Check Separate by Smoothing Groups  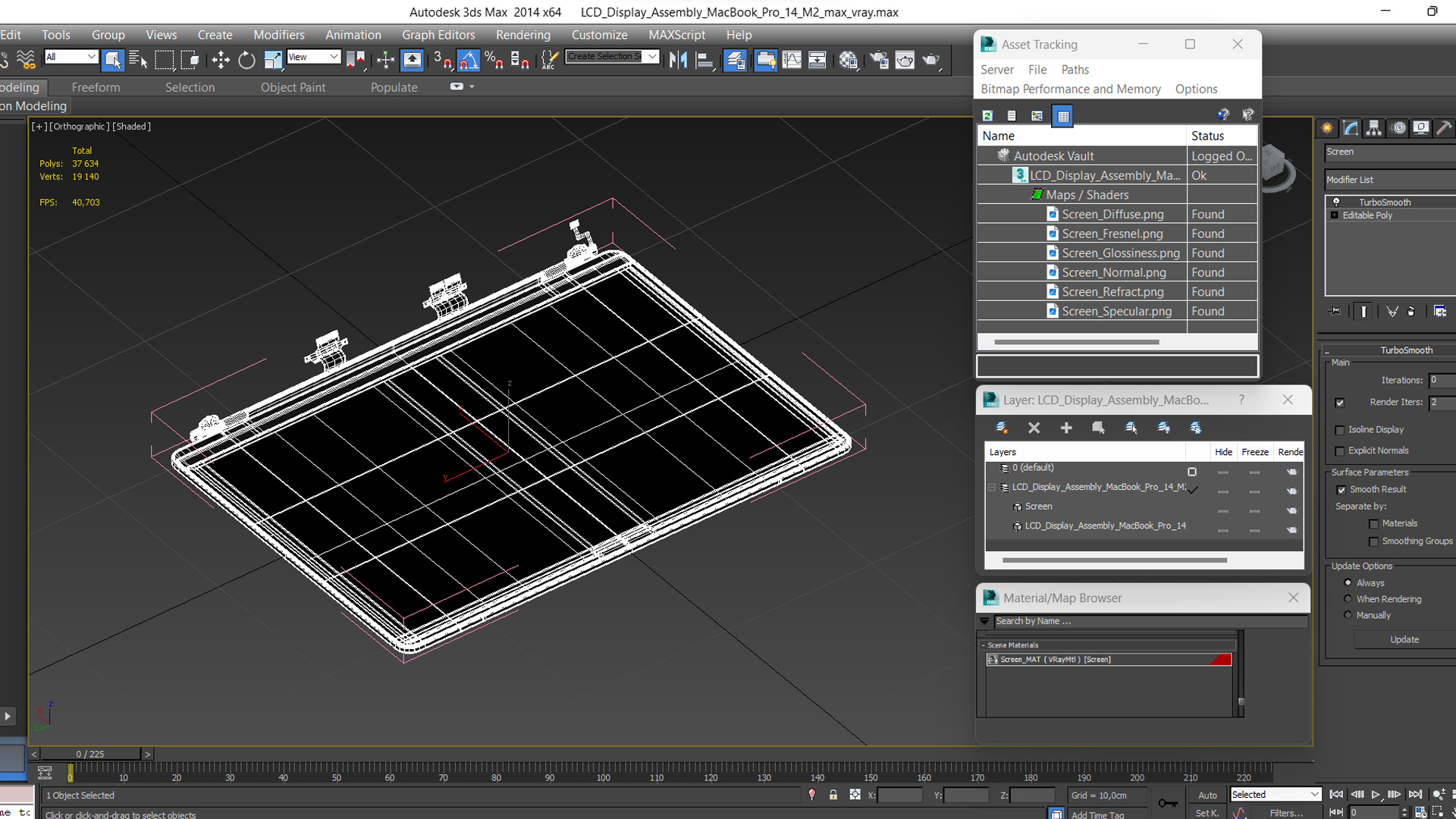pos(1373,541)
